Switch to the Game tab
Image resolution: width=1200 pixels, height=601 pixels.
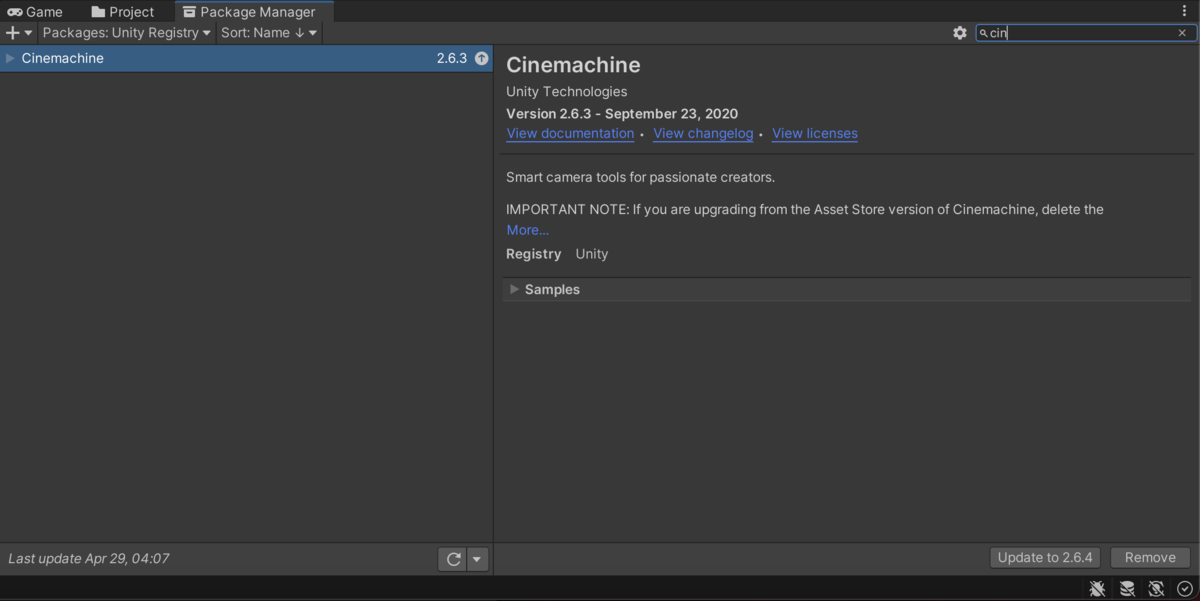click(35, 12)
